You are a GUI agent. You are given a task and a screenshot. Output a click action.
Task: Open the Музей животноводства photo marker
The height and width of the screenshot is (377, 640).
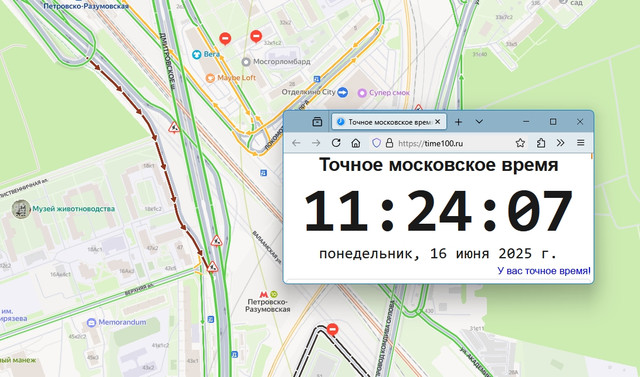(21, 209)
